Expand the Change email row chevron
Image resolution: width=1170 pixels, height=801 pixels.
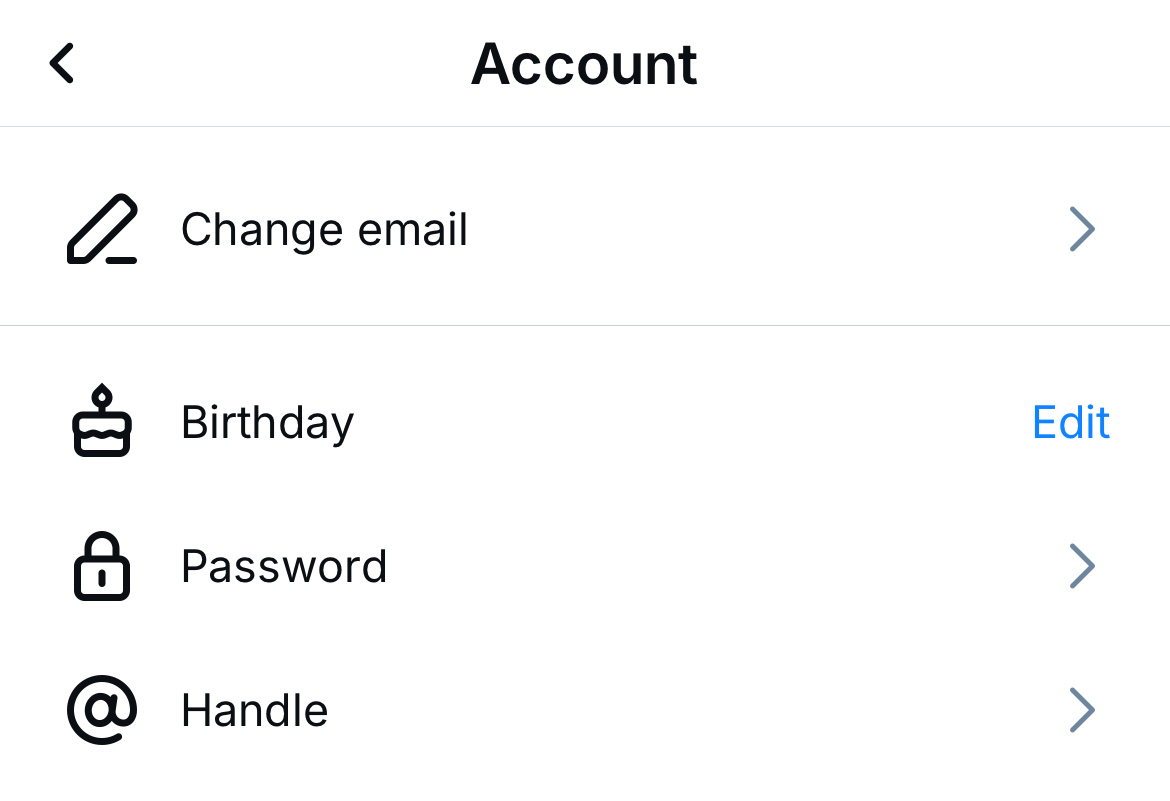tap(1083, 229)
